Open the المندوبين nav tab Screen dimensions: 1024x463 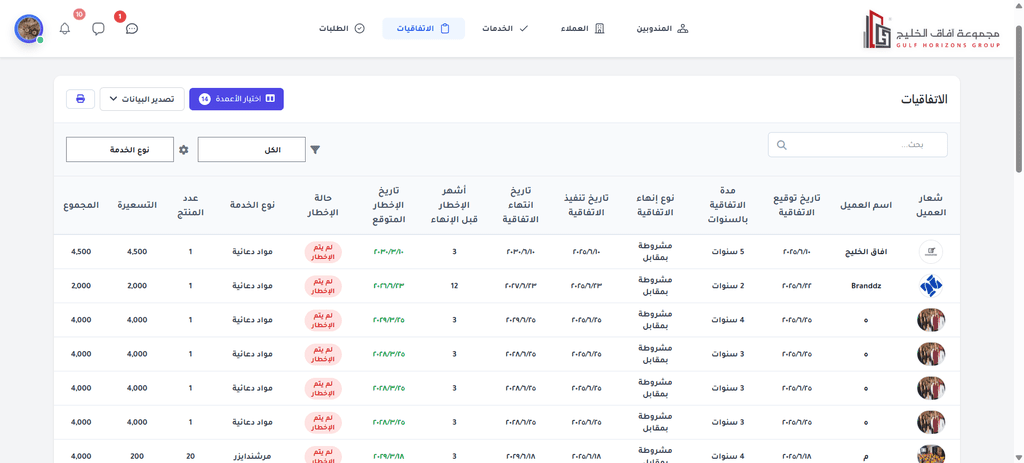coord(663,29)
